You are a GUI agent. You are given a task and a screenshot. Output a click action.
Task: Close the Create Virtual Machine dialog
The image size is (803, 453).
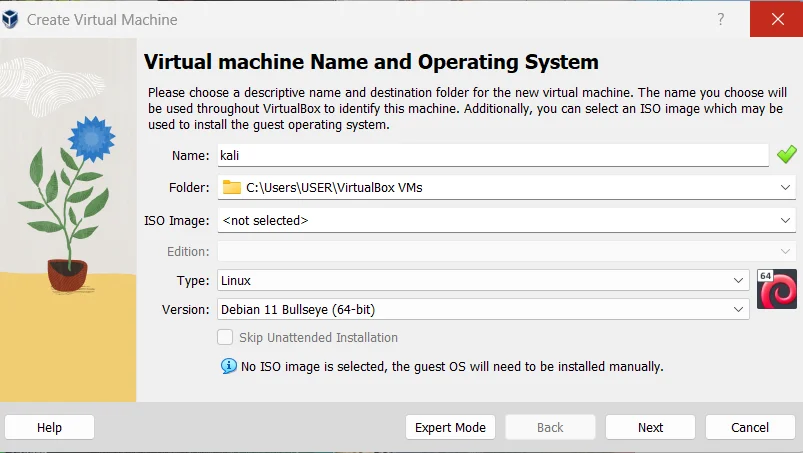point(777,19)
